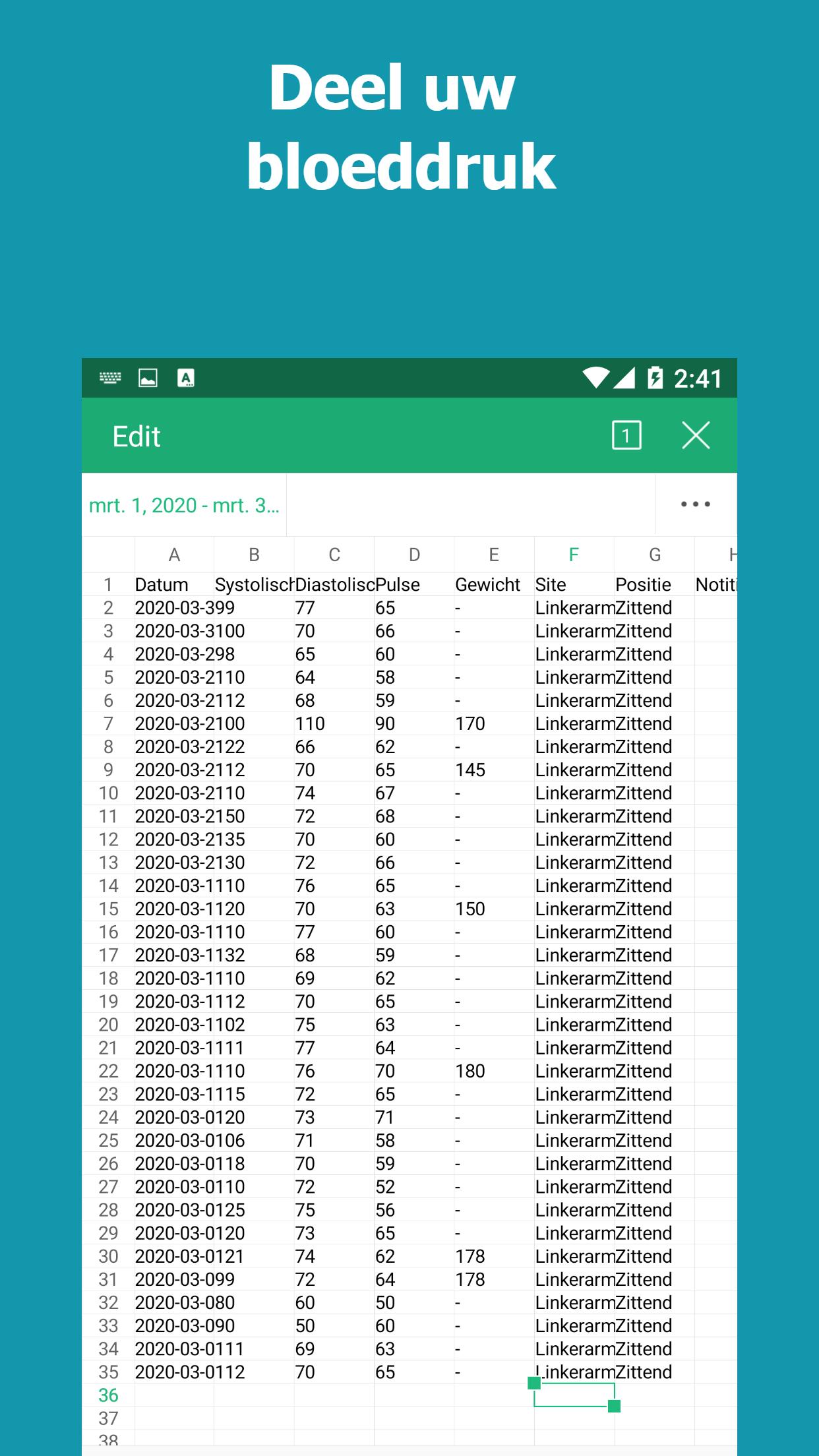This screenshot has height=1456, width=819.
Task: Select column E header
Action: pos(494,555)
